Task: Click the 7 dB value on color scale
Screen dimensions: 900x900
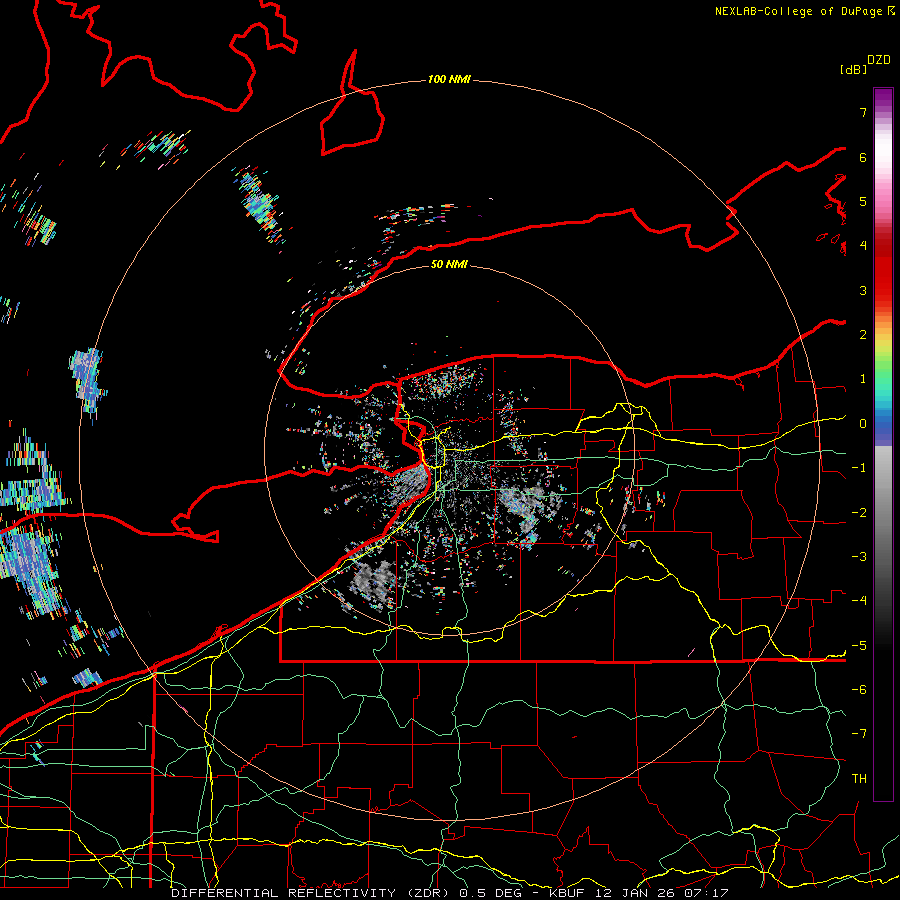Action: tap(863, 112)
